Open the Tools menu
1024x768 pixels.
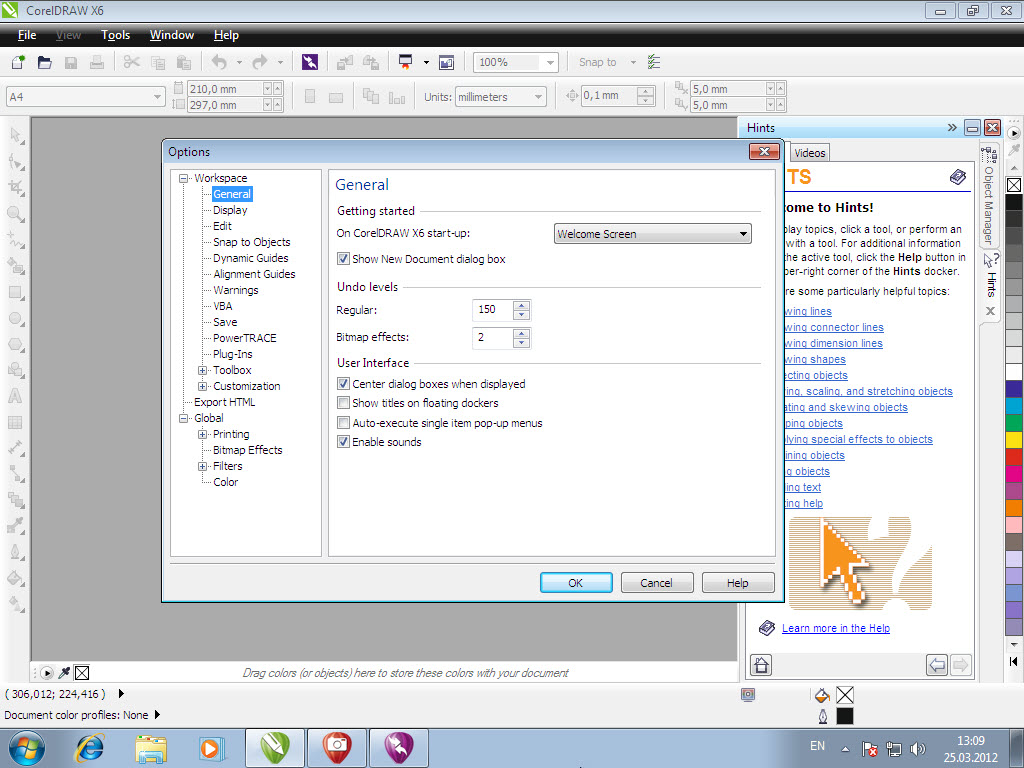[115, 35]
